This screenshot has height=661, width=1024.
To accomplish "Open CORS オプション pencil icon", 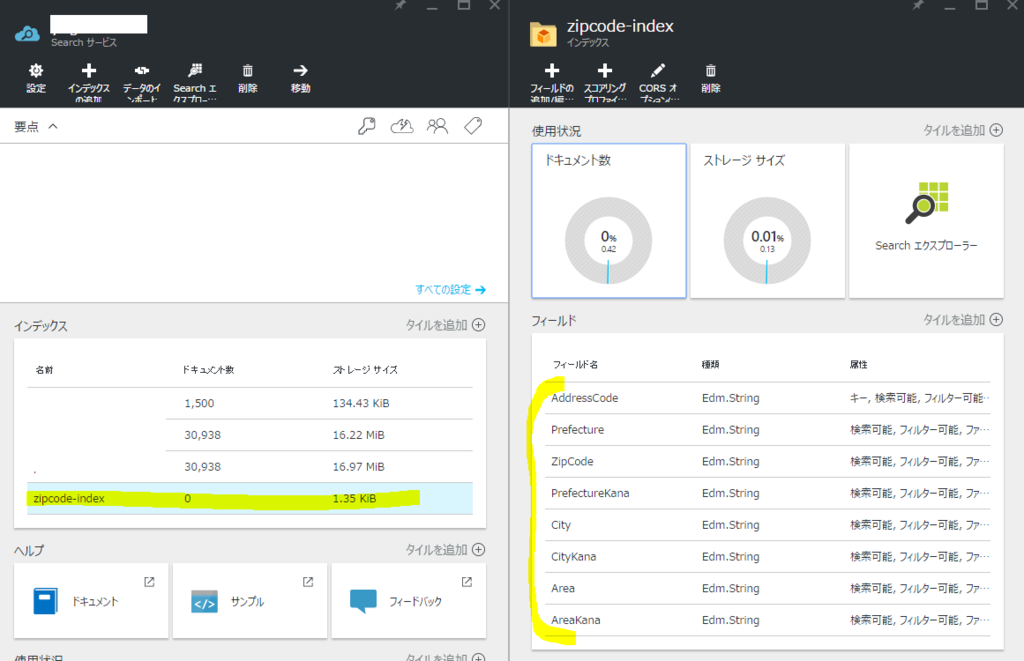I will (658, 71).
